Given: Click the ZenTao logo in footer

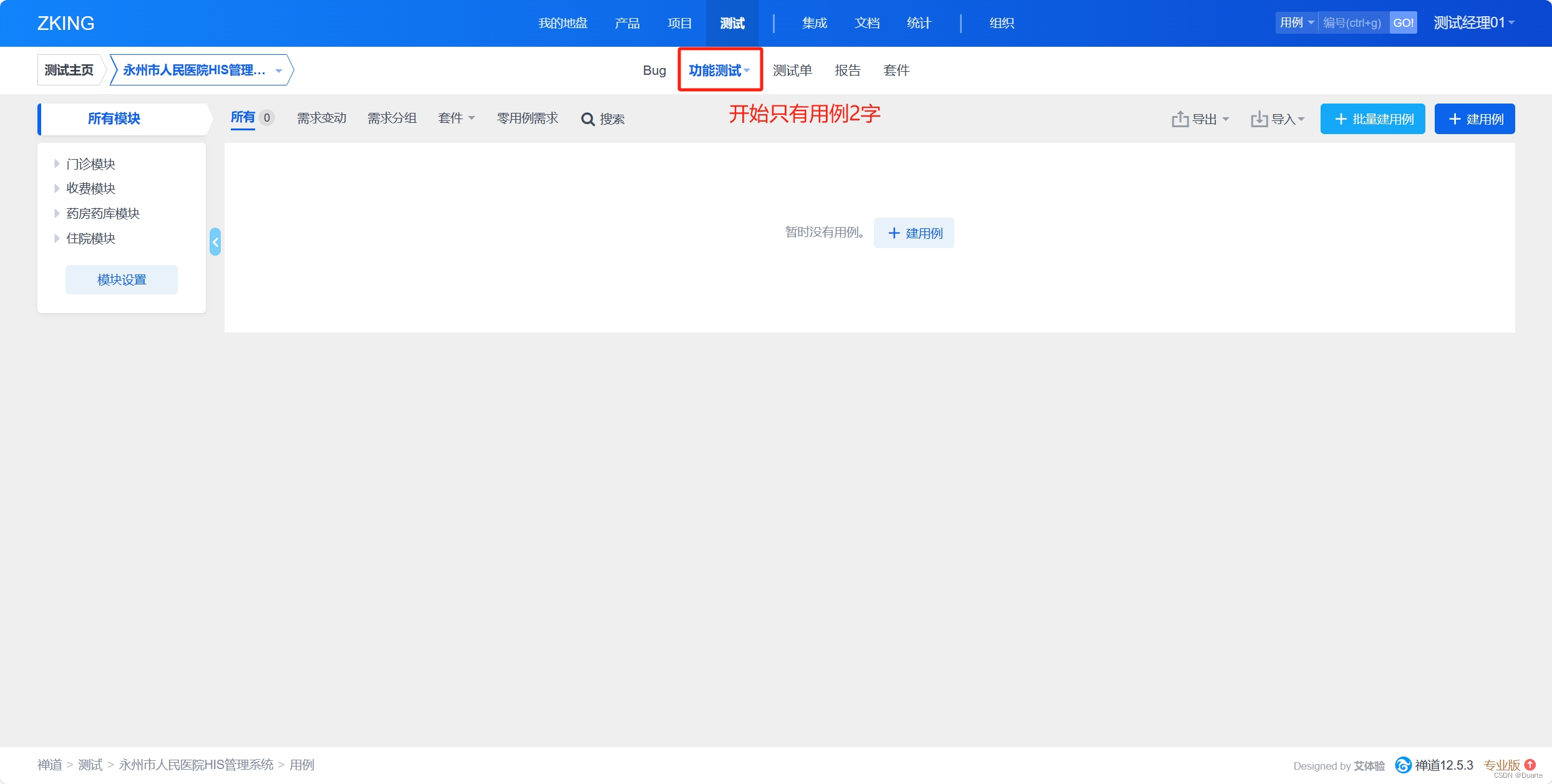Looking at the screenshot, I should tap(1403, 765).
